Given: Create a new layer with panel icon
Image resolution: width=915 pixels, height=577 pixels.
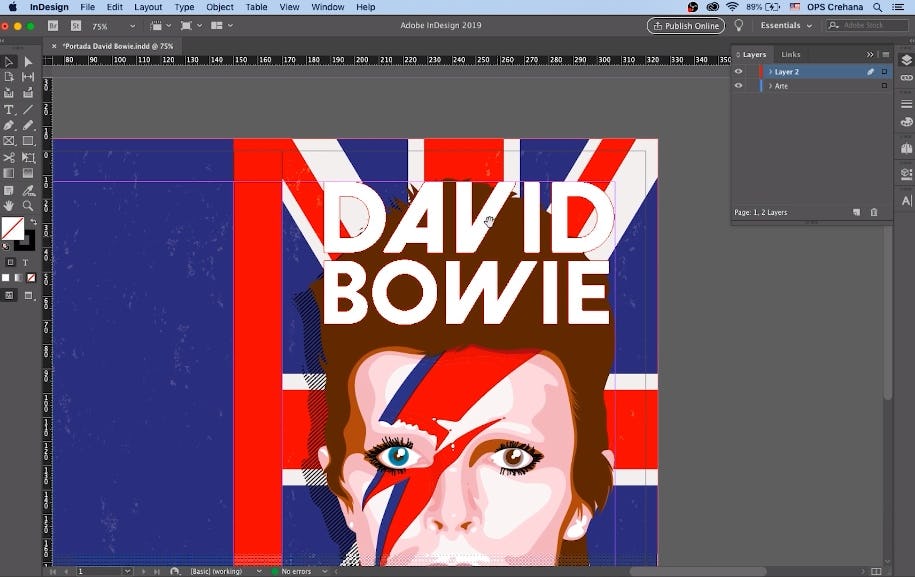Looking at the screenshot, I should [856, 212].
